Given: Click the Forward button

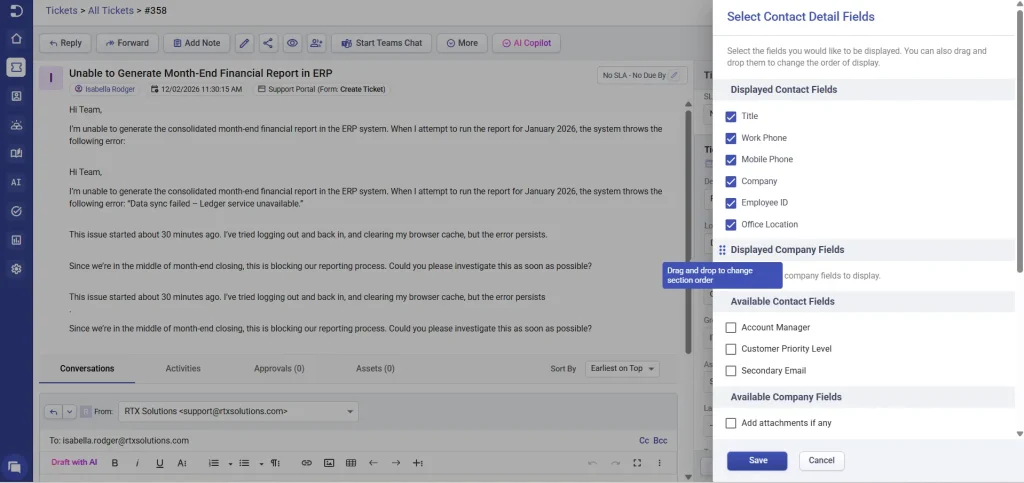Looking at the screenshot, I should pos(127,43).
